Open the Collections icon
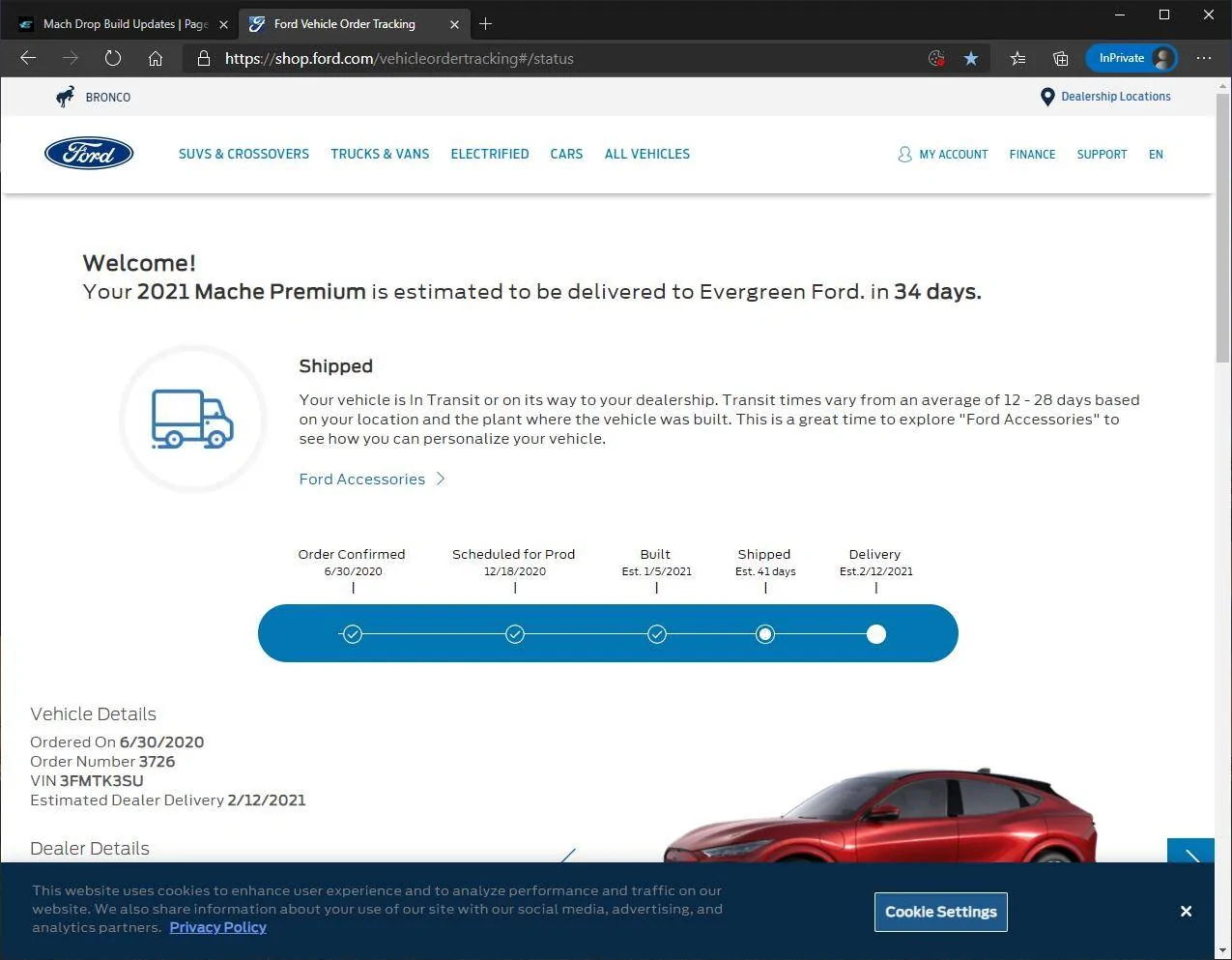Screen dimensions: 1232x960 pos(1060,58)
